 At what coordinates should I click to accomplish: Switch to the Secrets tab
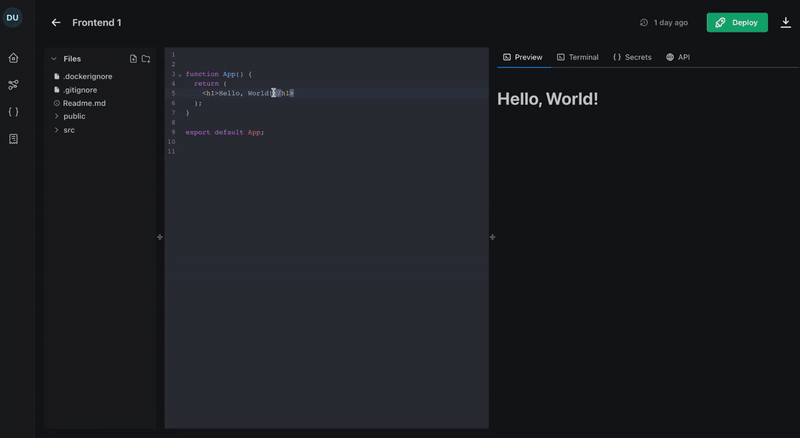[x=632, y=57]
